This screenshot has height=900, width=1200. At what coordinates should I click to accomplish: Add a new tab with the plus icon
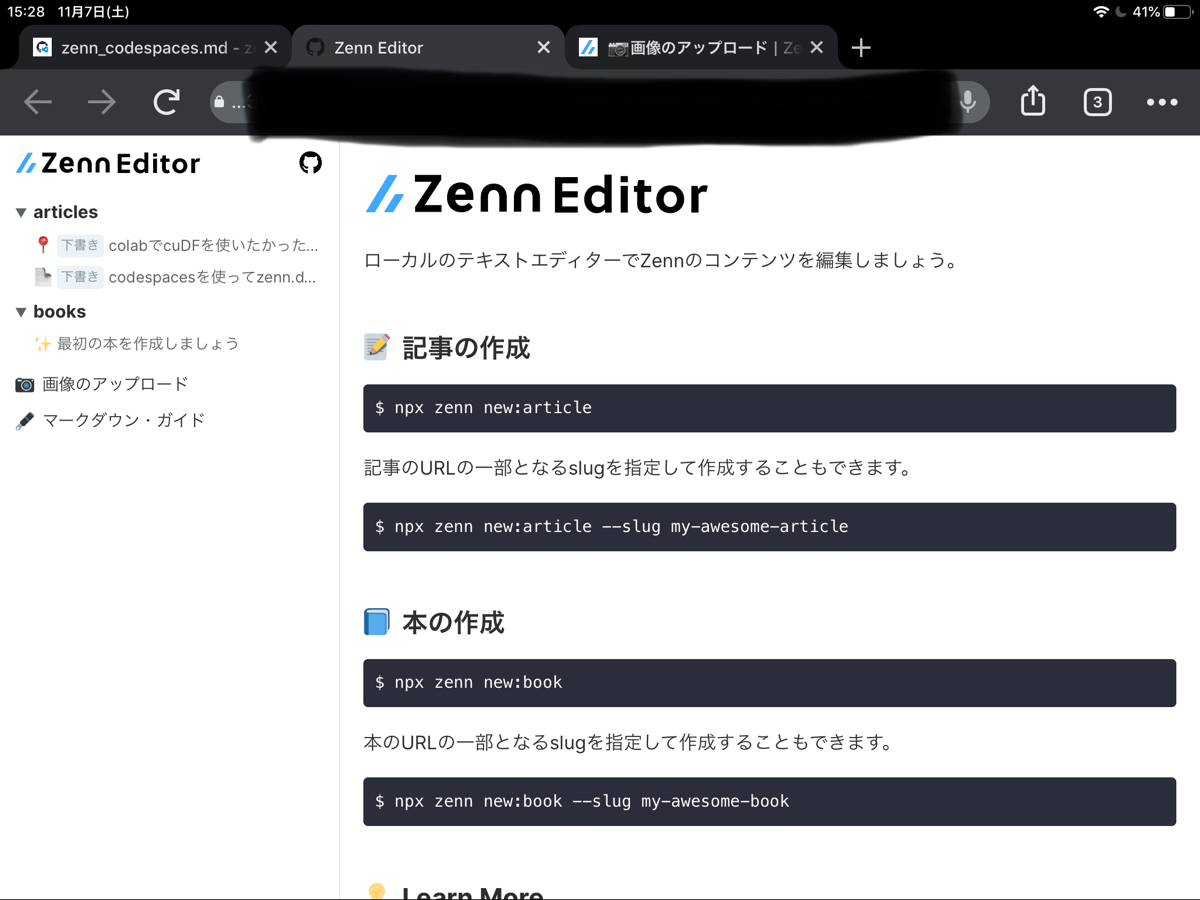pos(861,48)
